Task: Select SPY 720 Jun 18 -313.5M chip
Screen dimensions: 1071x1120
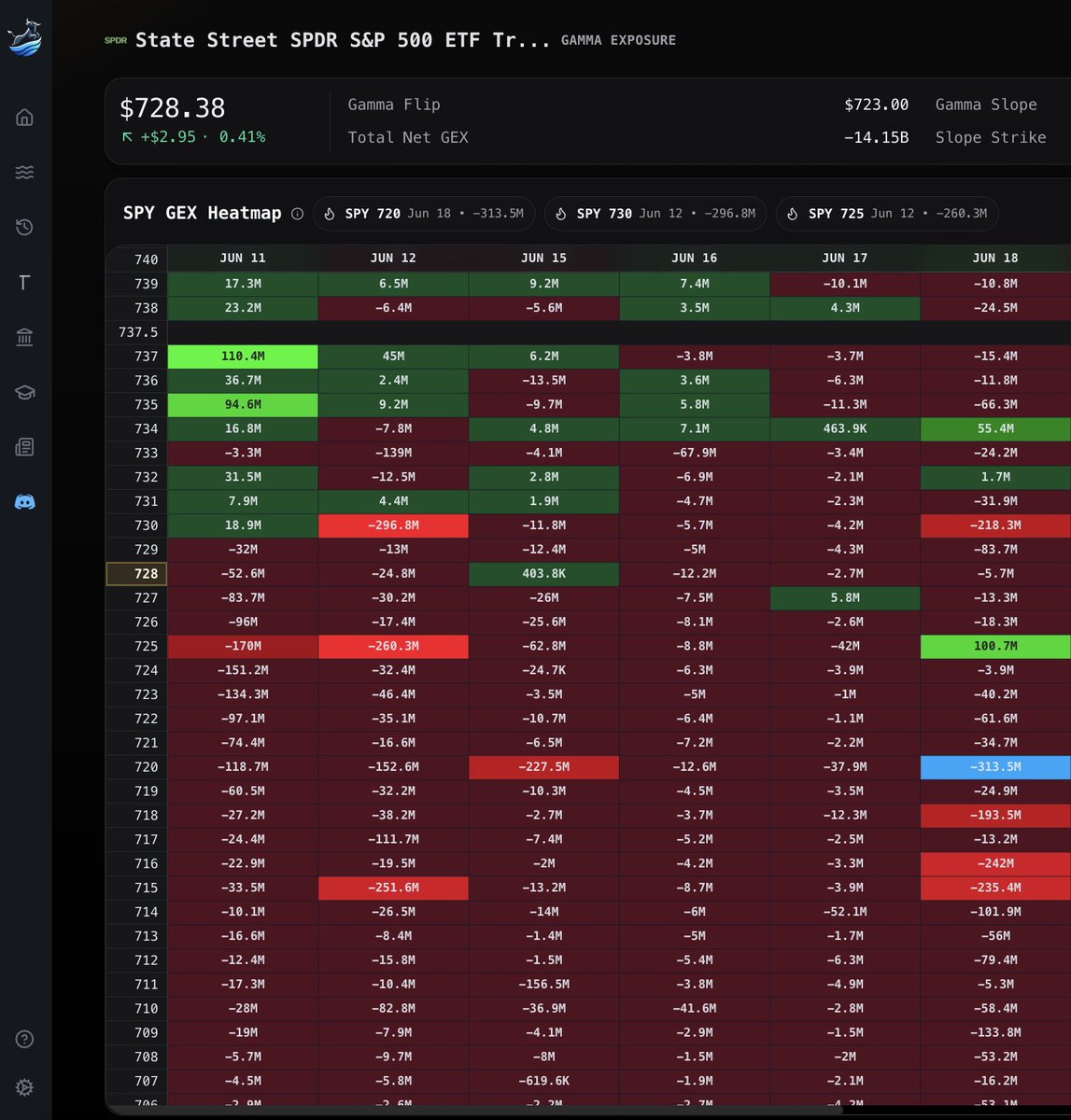Action: click(425, 214)
